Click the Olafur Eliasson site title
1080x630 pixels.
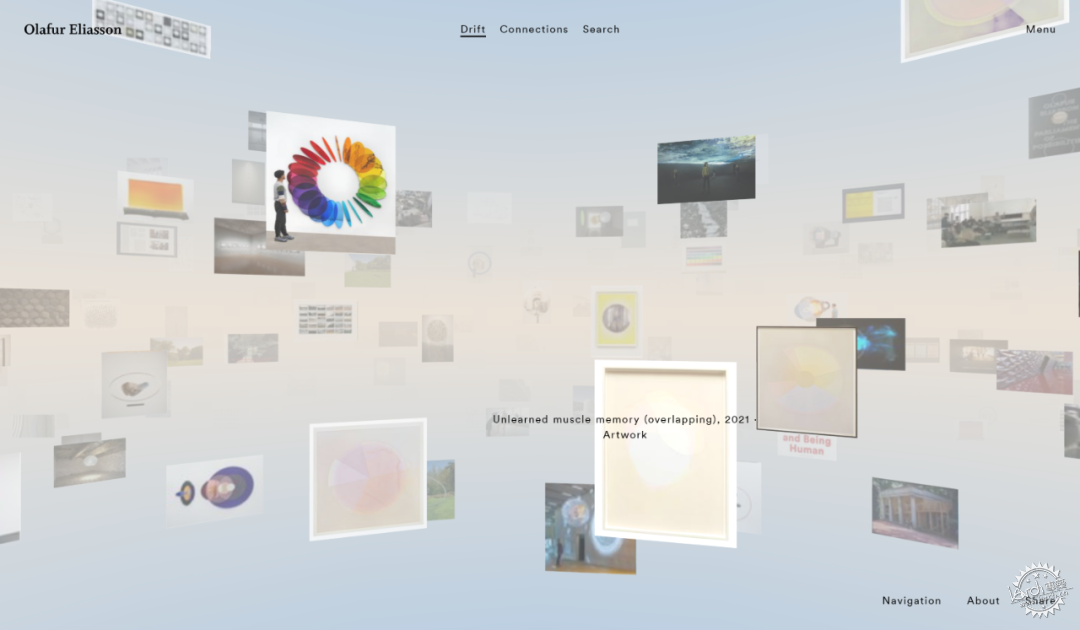click(72, 30)
